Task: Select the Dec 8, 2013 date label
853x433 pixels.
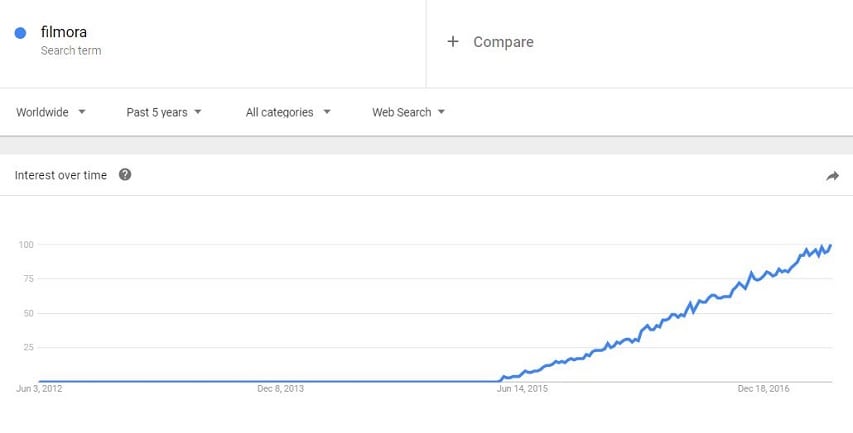Action: [280, 389]
